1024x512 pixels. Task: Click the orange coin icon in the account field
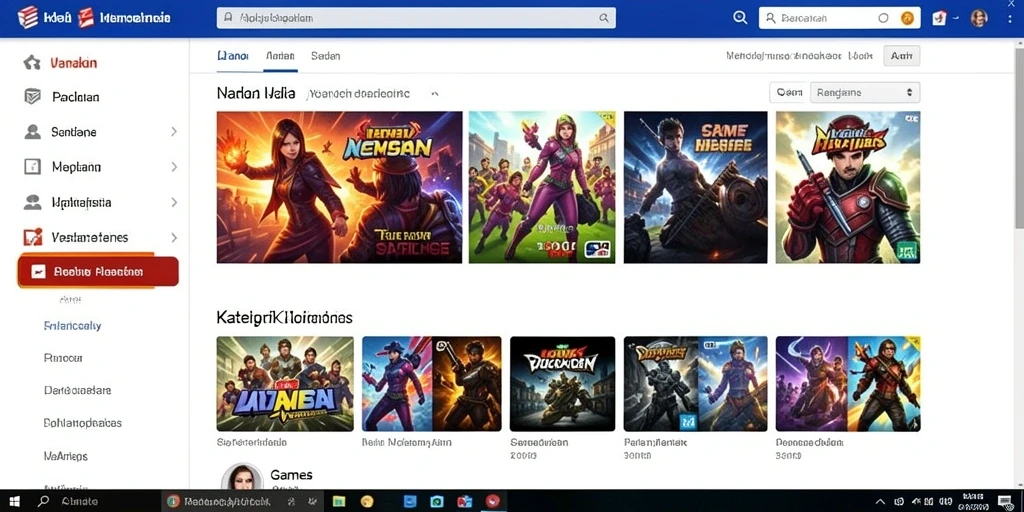click(907, 18)
